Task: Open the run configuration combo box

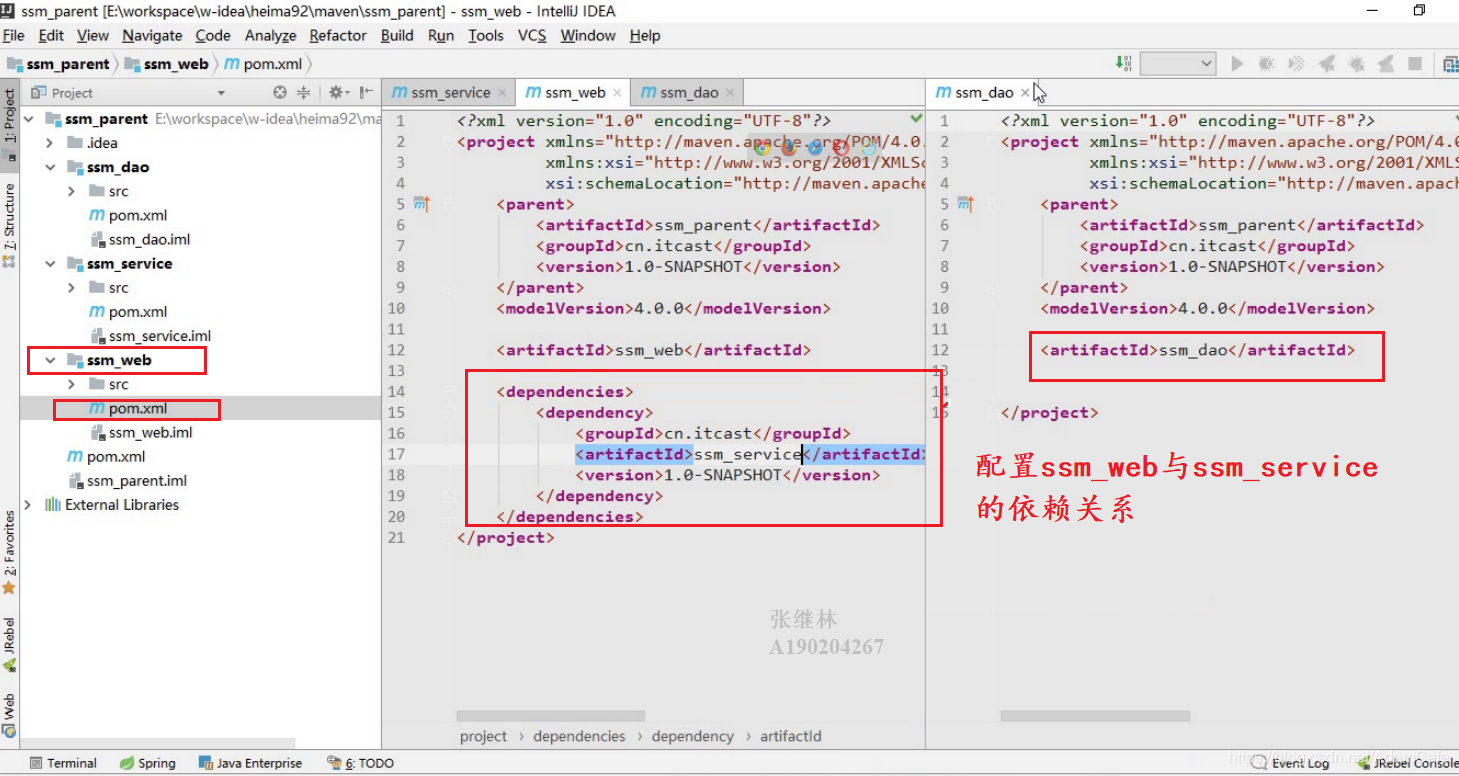Action: (x=1178, y=63)
